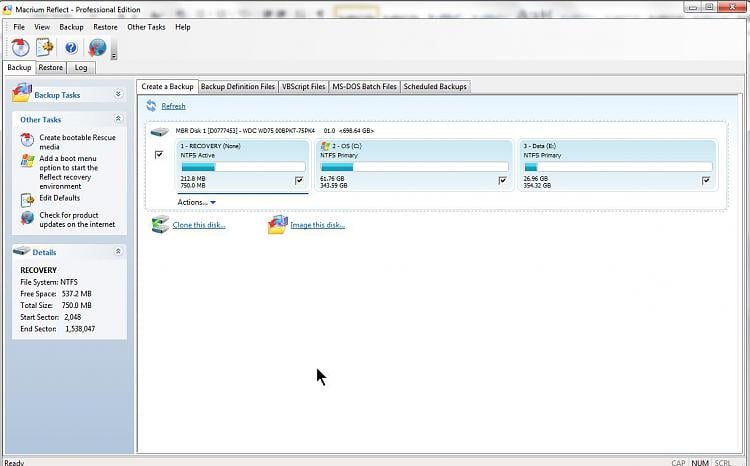Click the Image this disk folder icon
The height and width of the screenshot is (466, 750).
[x=277, y=224]
